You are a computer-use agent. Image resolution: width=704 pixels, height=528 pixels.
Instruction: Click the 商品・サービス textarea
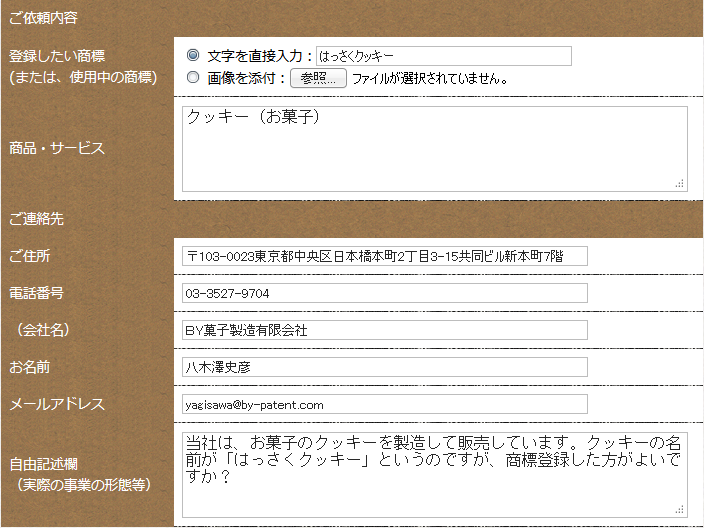[x=435, y=149]
